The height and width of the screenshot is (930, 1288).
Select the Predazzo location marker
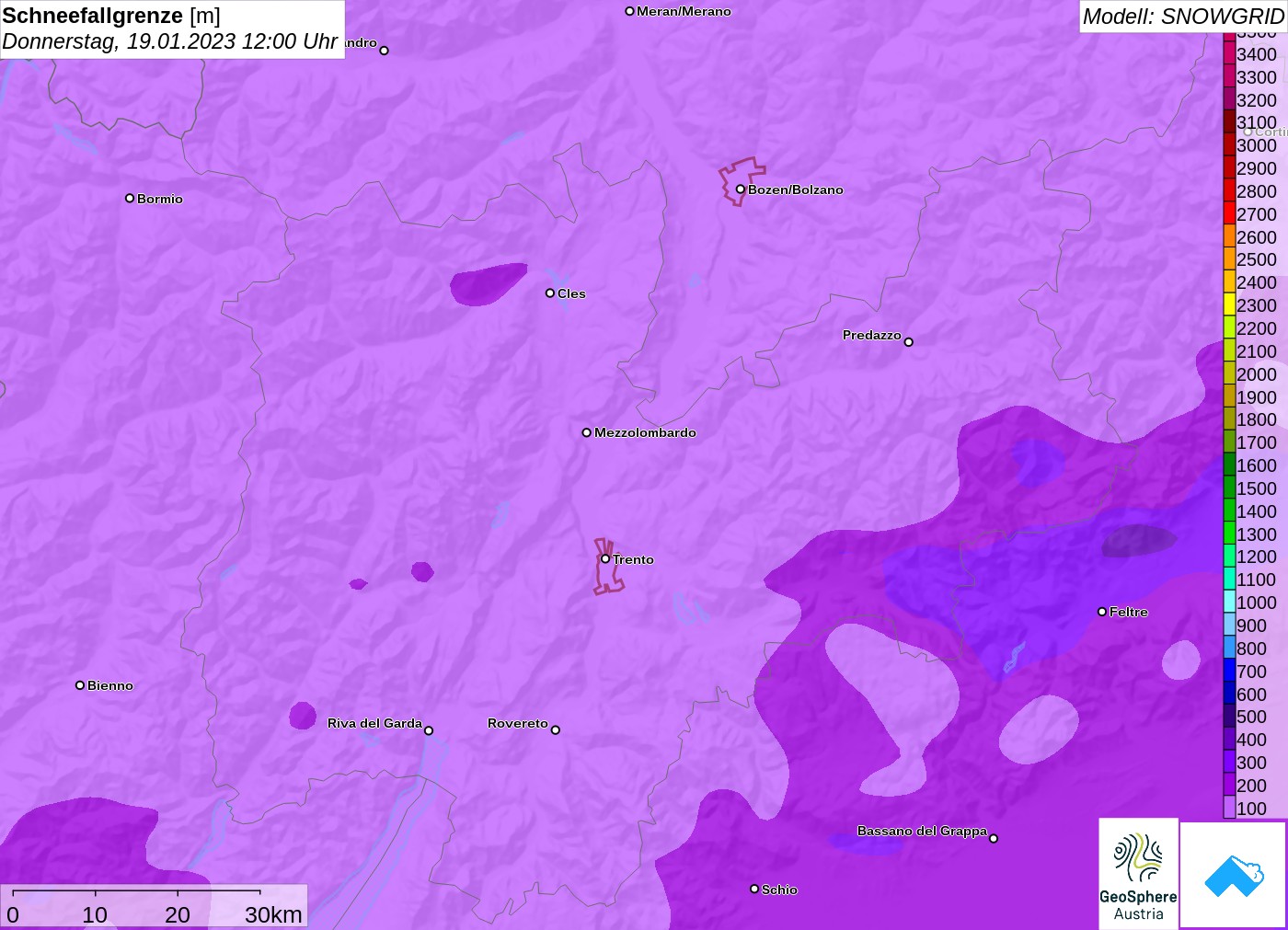click(909, 342)
